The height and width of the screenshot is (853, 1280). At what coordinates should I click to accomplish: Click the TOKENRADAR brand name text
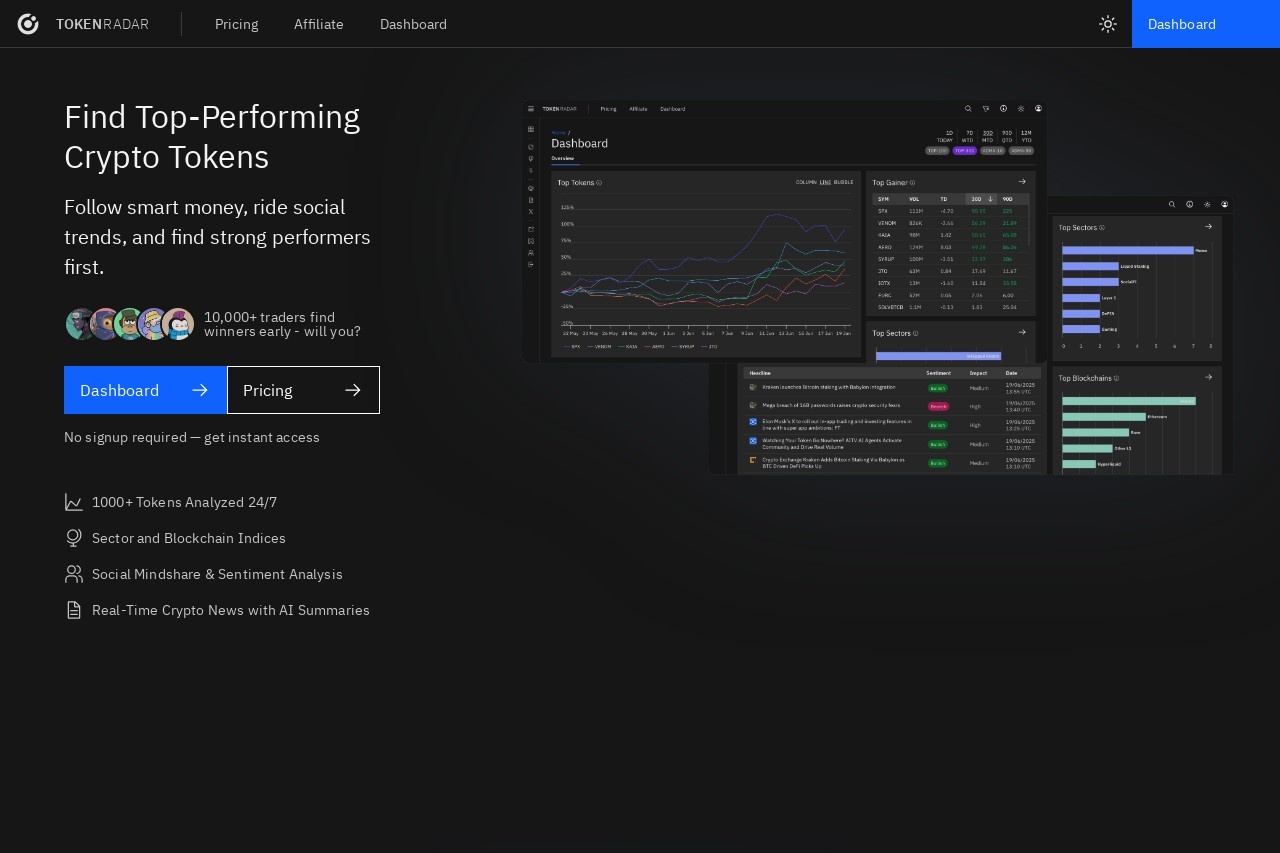point(102,24)
